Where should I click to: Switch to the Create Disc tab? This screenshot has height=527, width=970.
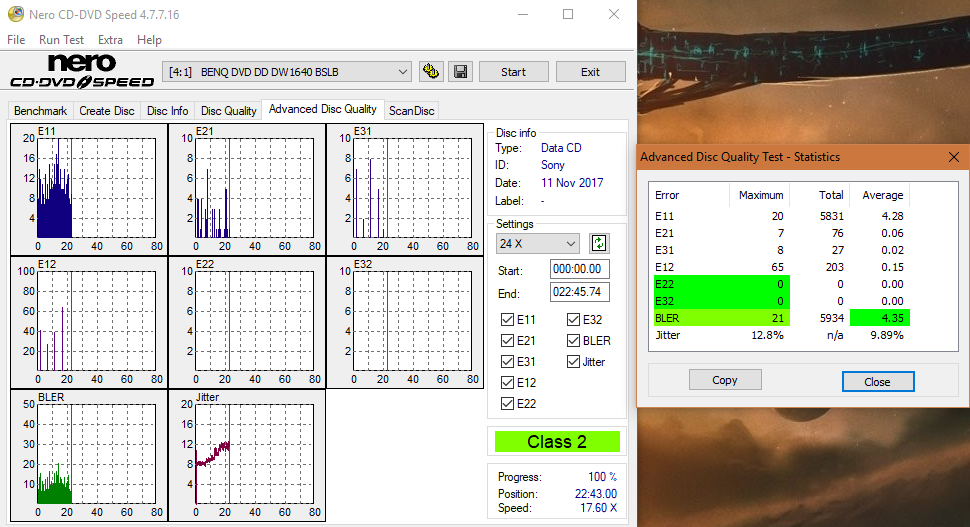pos(106,111)
